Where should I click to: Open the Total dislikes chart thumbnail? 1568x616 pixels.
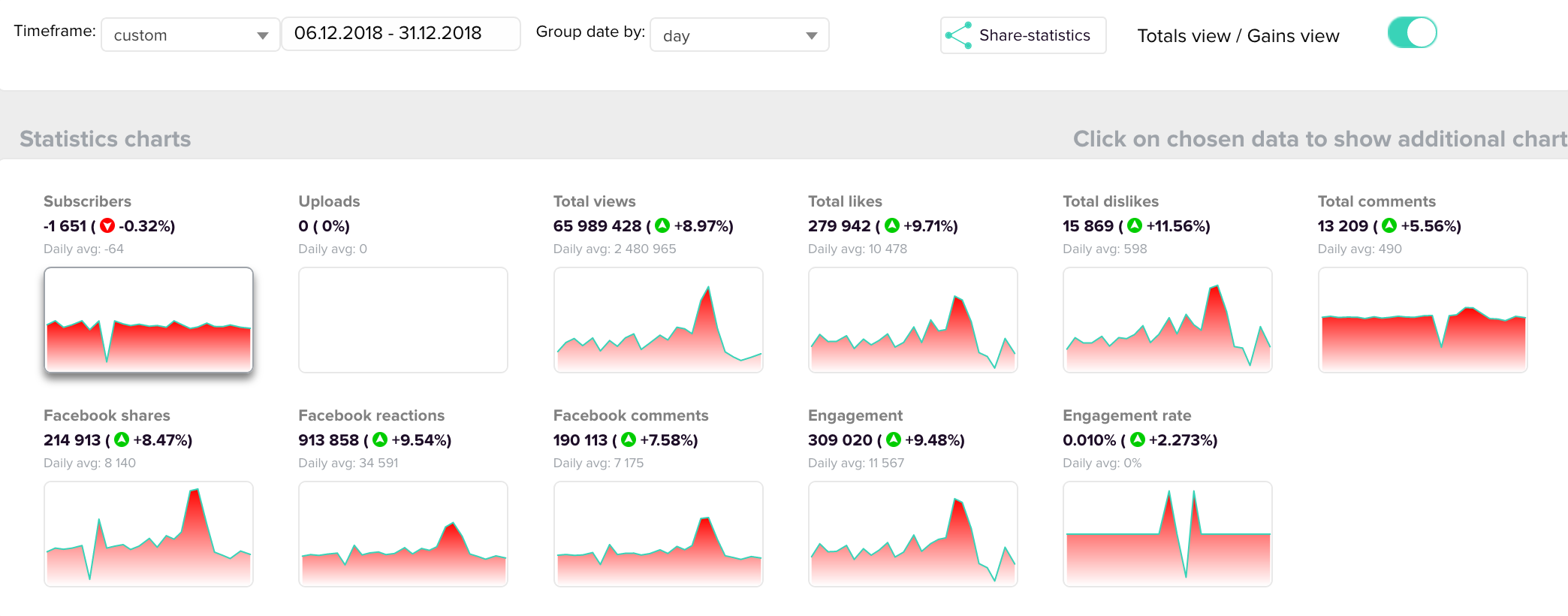click(x=1168, y=320)
